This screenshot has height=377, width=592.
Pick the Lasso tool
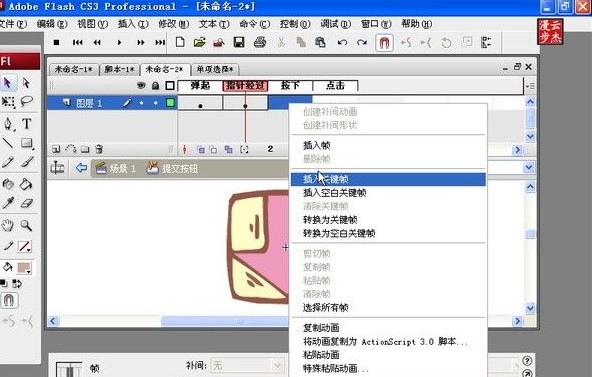pos(26,102)
